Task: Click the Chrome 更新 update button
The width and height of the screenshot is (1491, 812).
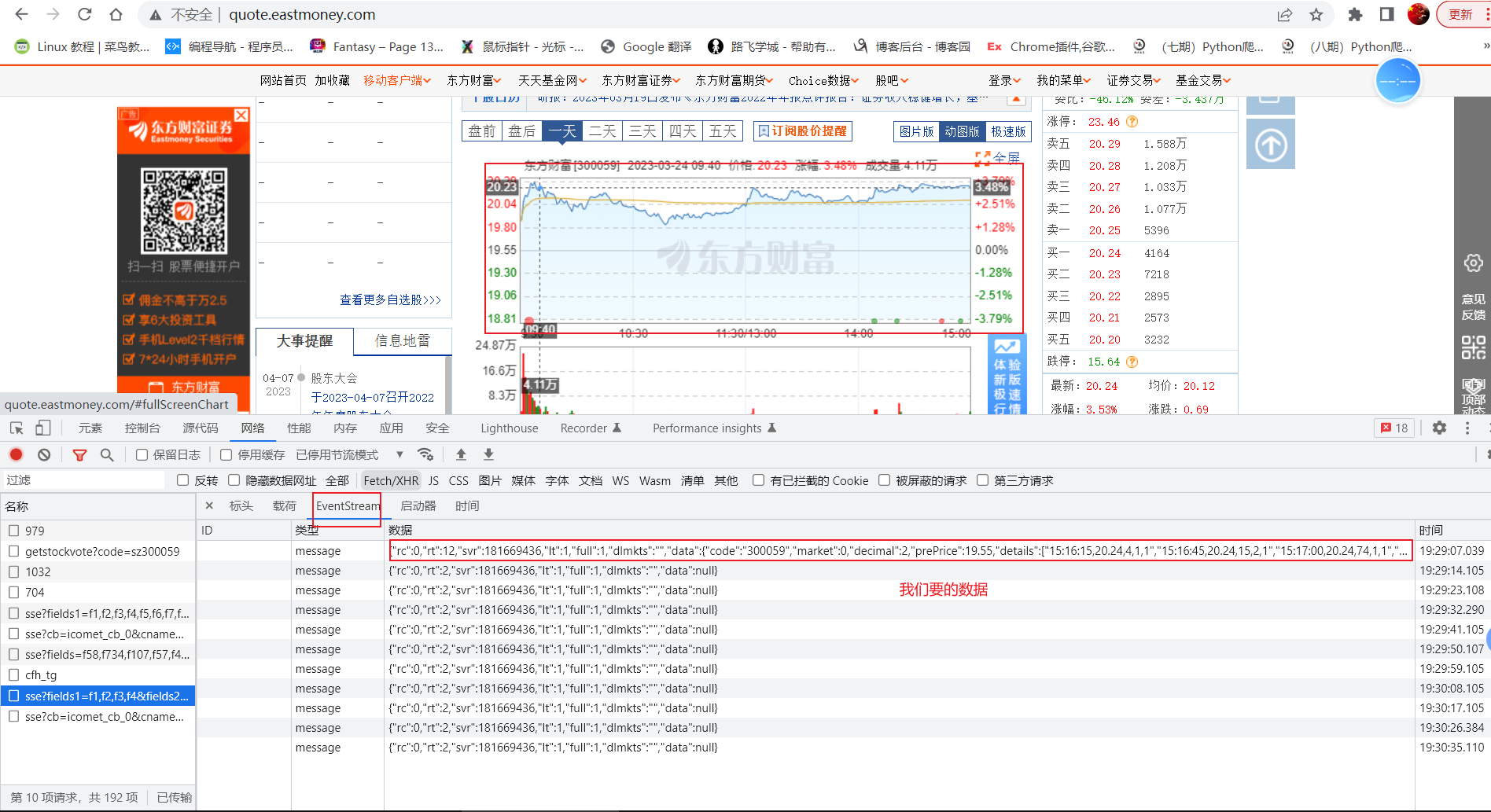Action: point(1461,14)
